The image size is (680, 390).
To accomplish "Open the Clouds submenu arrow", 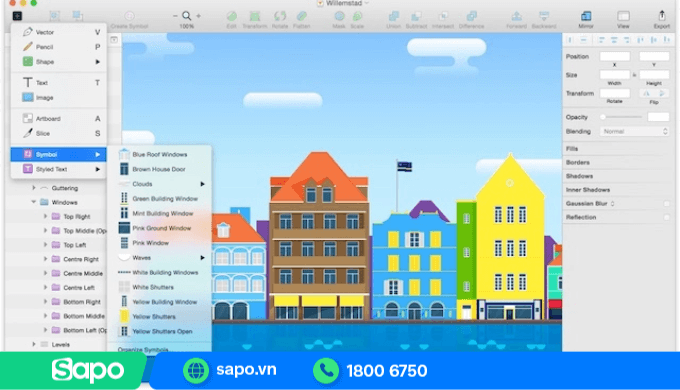I will 203,184.
